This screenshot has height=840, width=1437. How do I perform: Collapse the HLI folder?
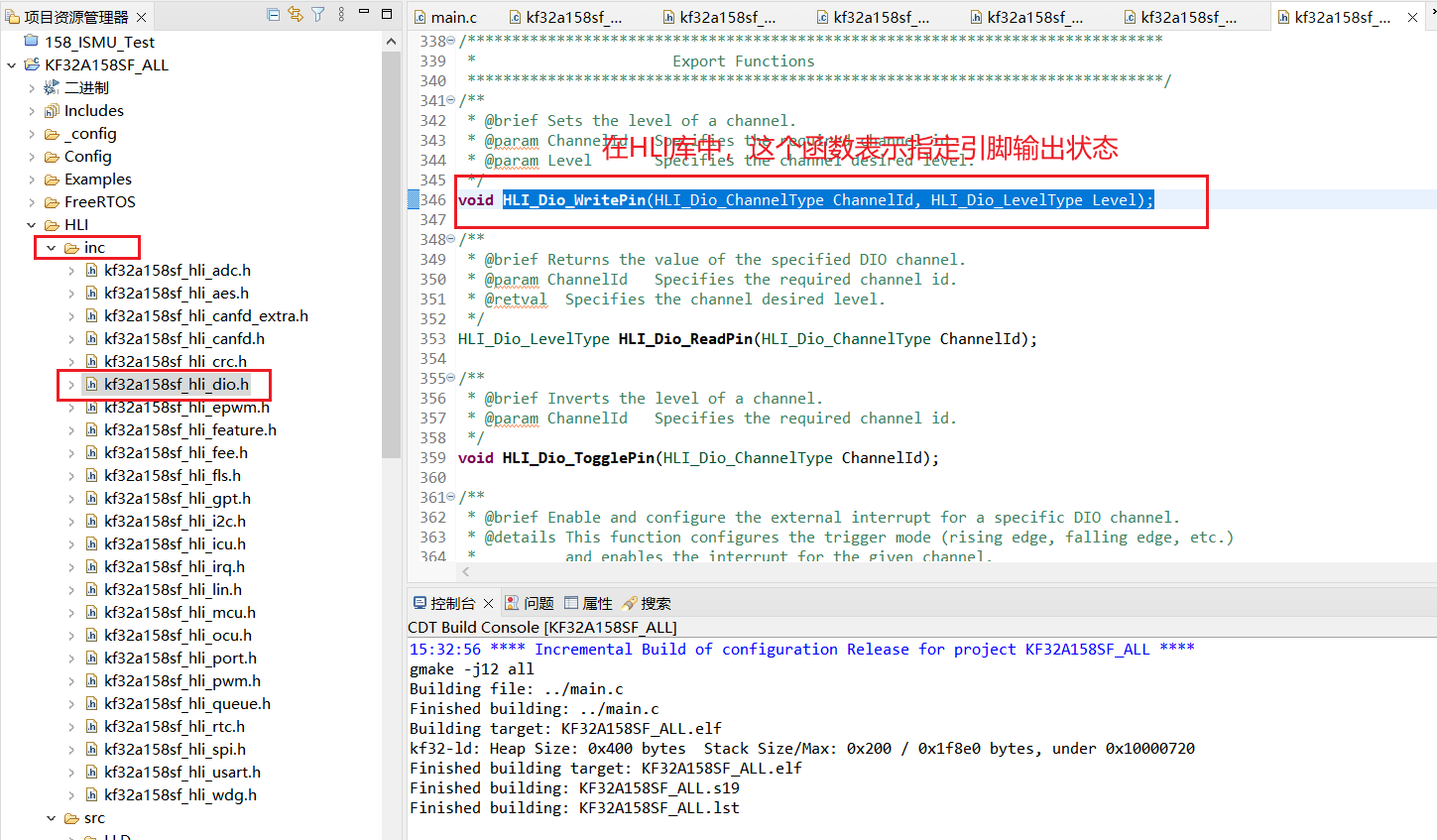pos(32,224)
